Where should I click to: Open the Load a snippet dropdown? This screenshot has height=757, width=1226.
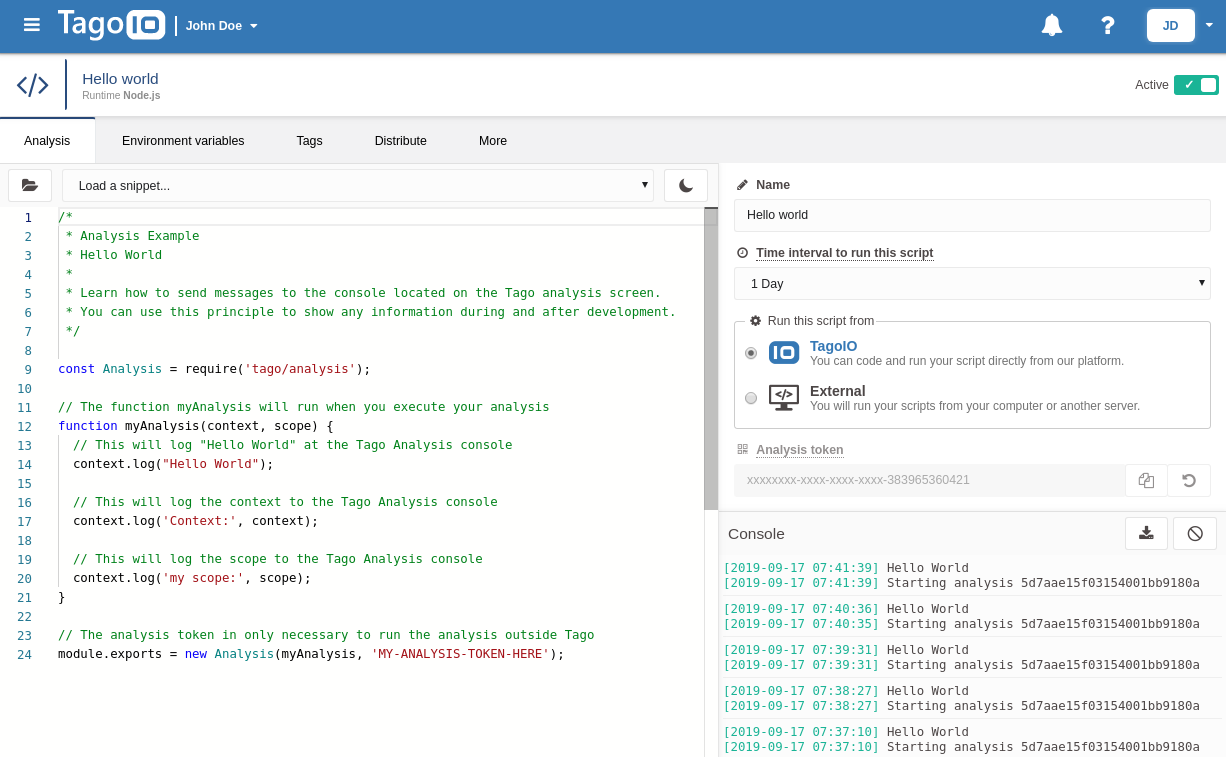tap(358, 185)
